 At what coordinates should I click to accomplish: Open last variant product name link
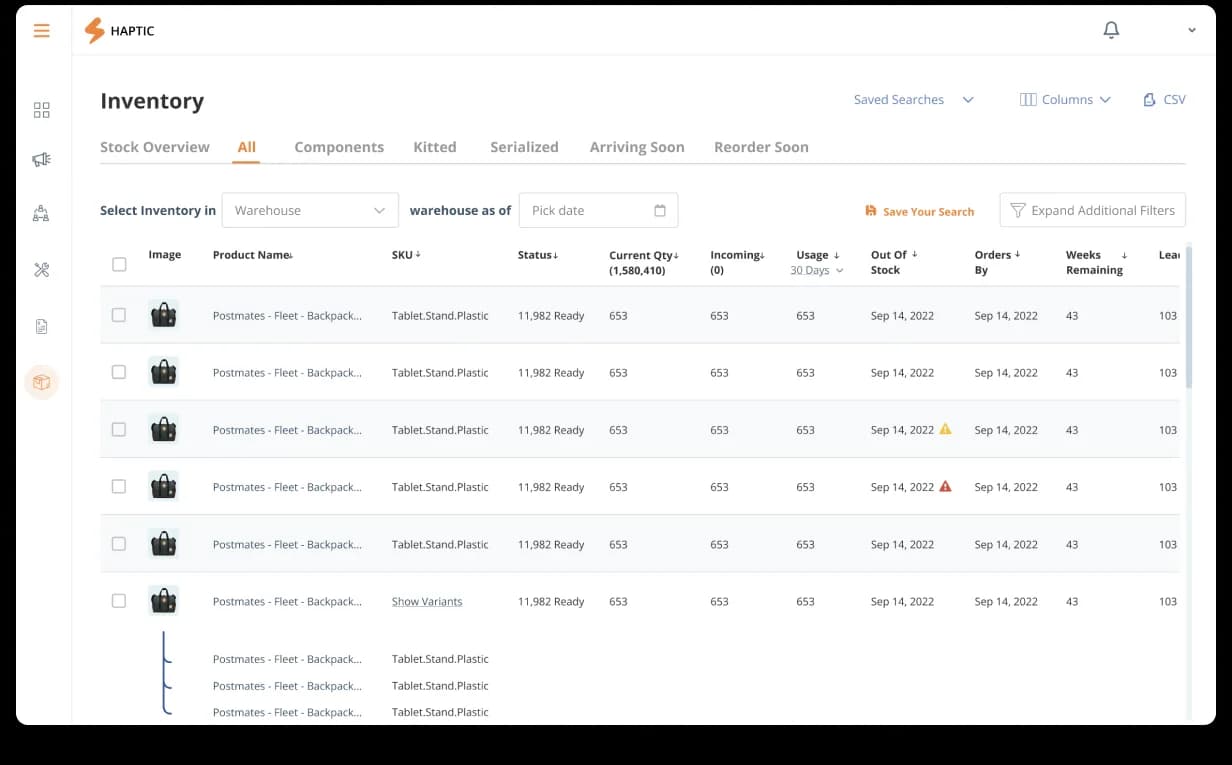coord(287,712)
